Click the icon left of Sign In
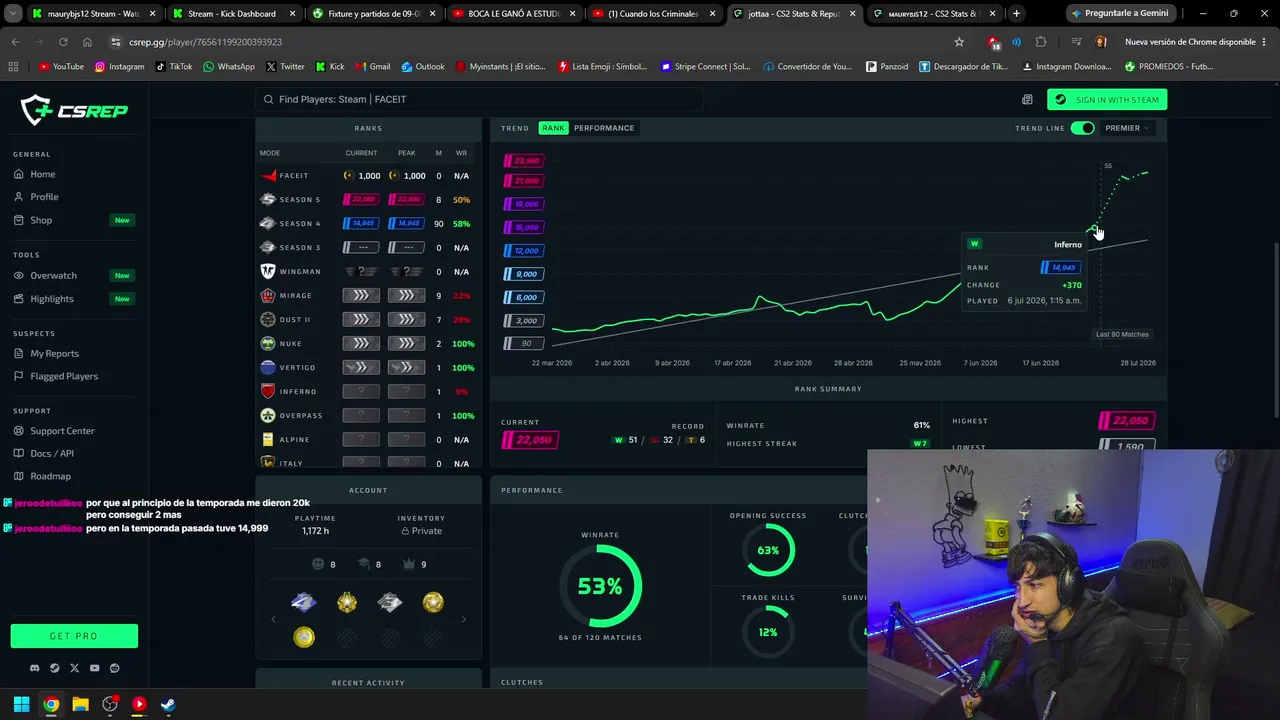Screen dimensions: 1280x720 tap(1027, 100)
